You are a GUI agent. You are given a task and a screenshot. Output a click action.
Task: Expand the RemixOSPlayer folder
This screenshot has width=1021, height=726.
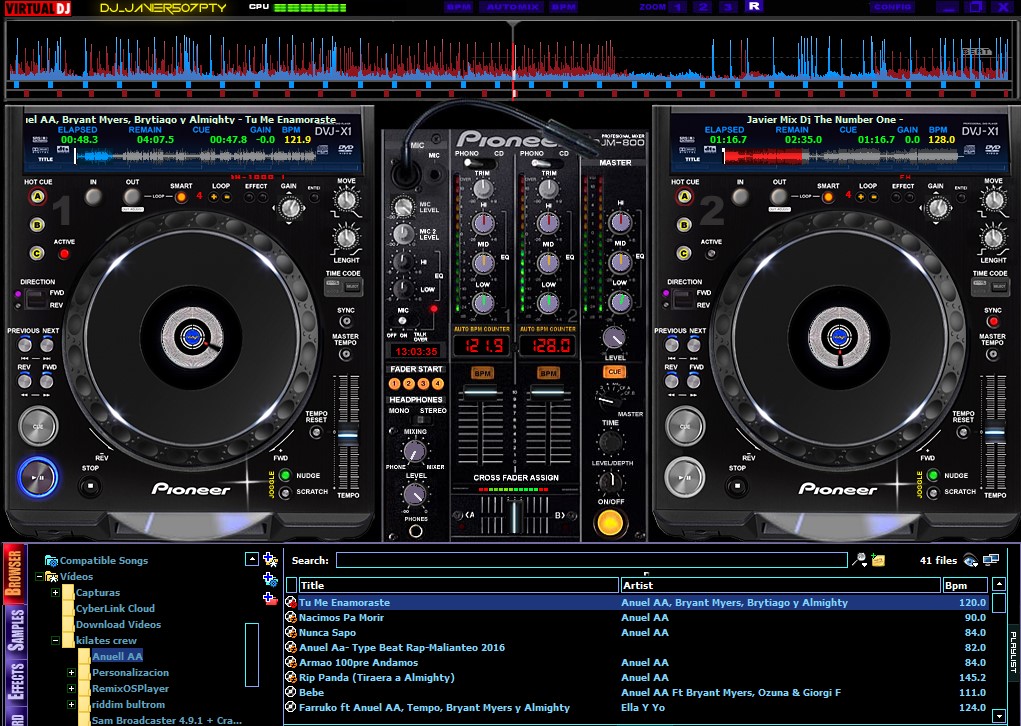pyautogui.click(x=71, y=689)
